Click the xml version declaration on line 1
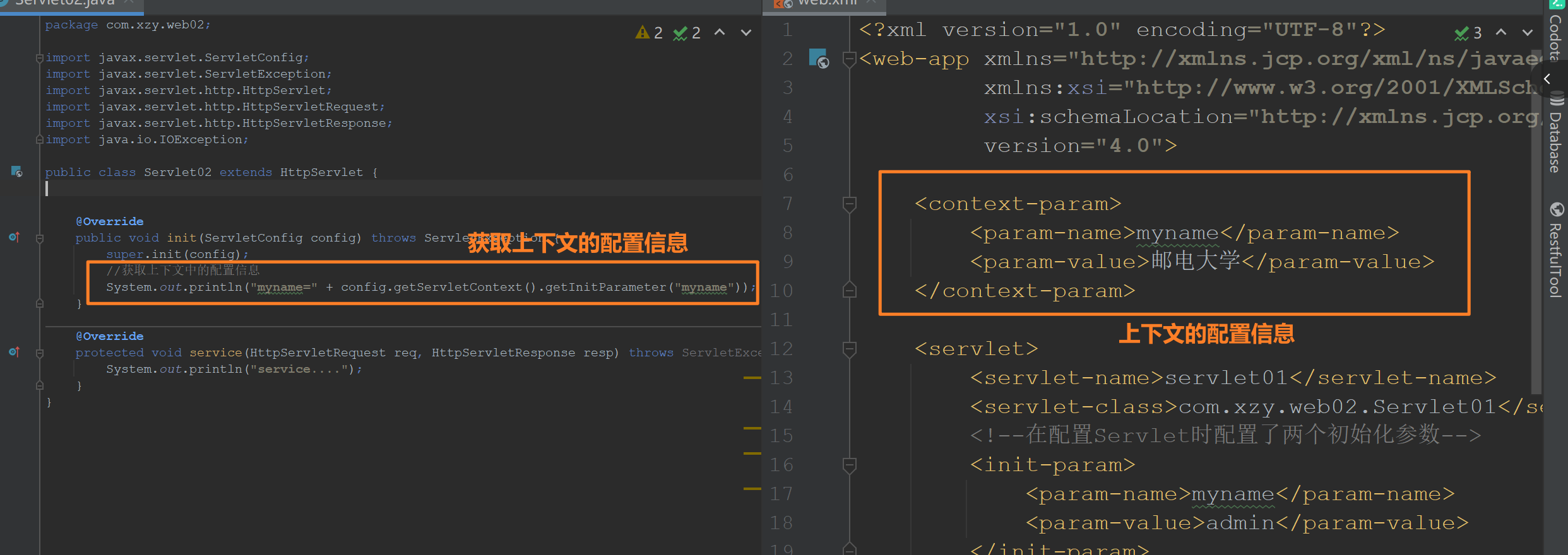 (x=1122, y=30)
